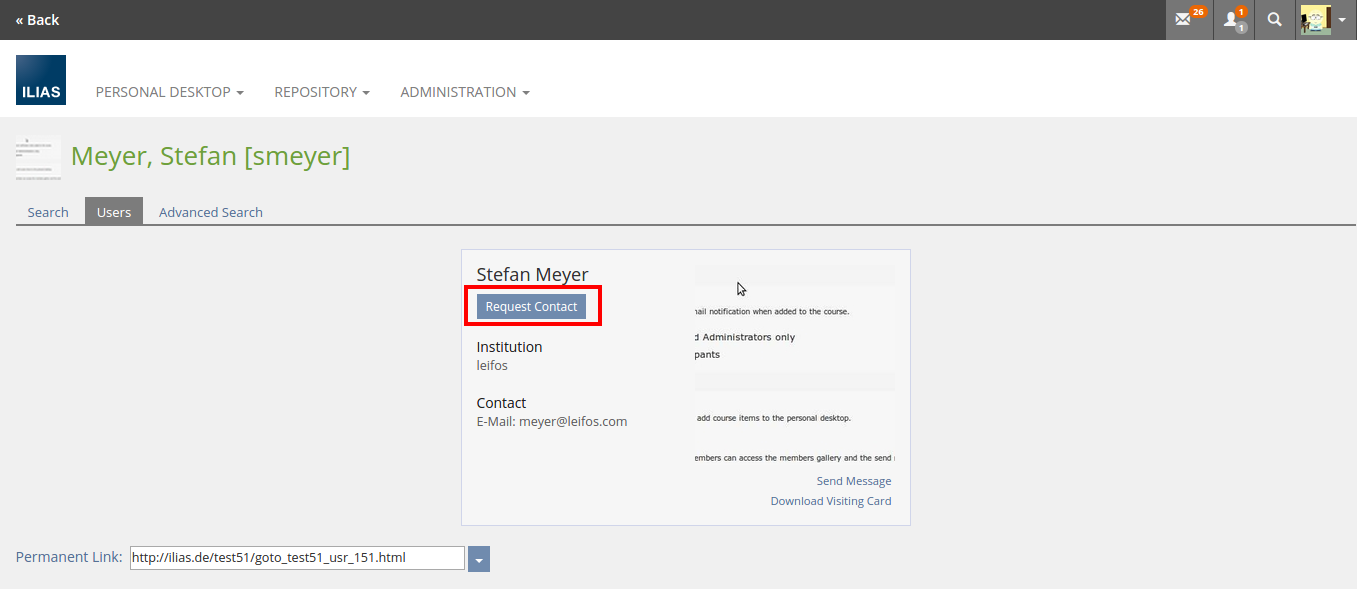Click Stefan Meyer's profile picture in card

point(794,364)
